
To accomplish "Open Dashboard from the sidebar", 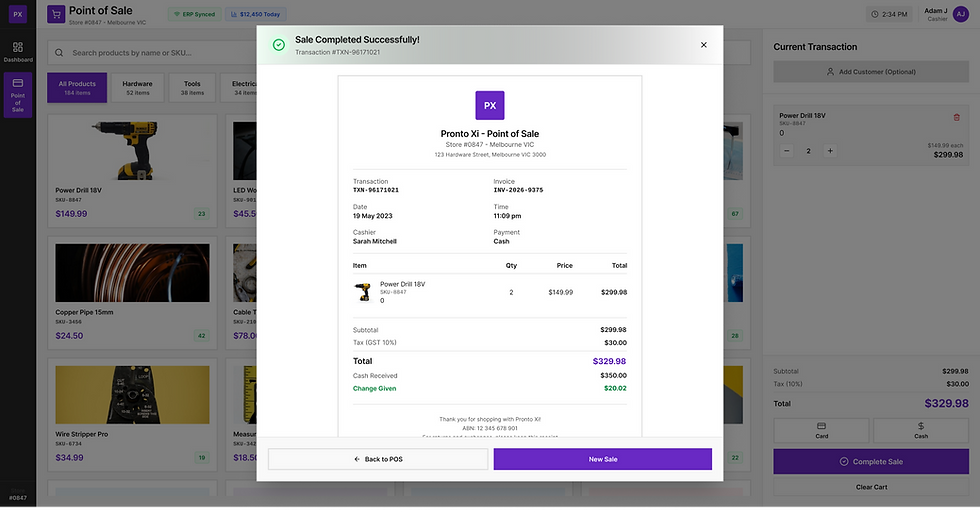I will coord(18,52).
